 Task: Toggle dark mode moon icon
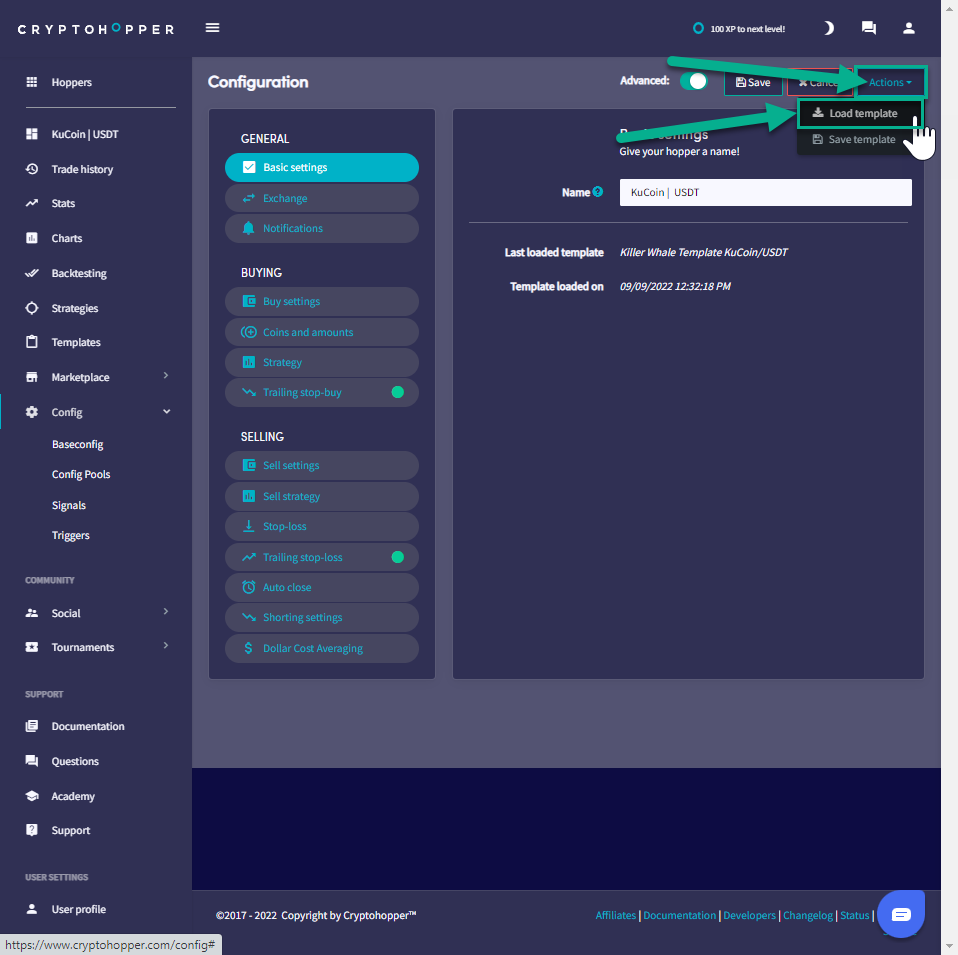828,28
